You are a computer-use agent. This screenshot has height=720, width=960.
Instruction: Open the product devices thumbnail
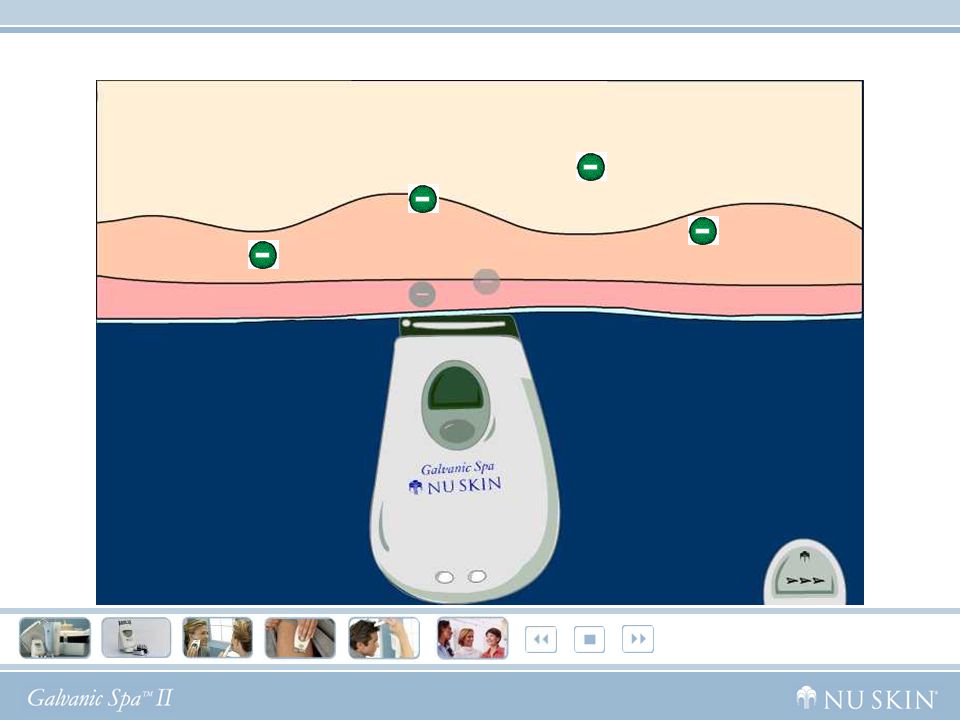point(55,638)
